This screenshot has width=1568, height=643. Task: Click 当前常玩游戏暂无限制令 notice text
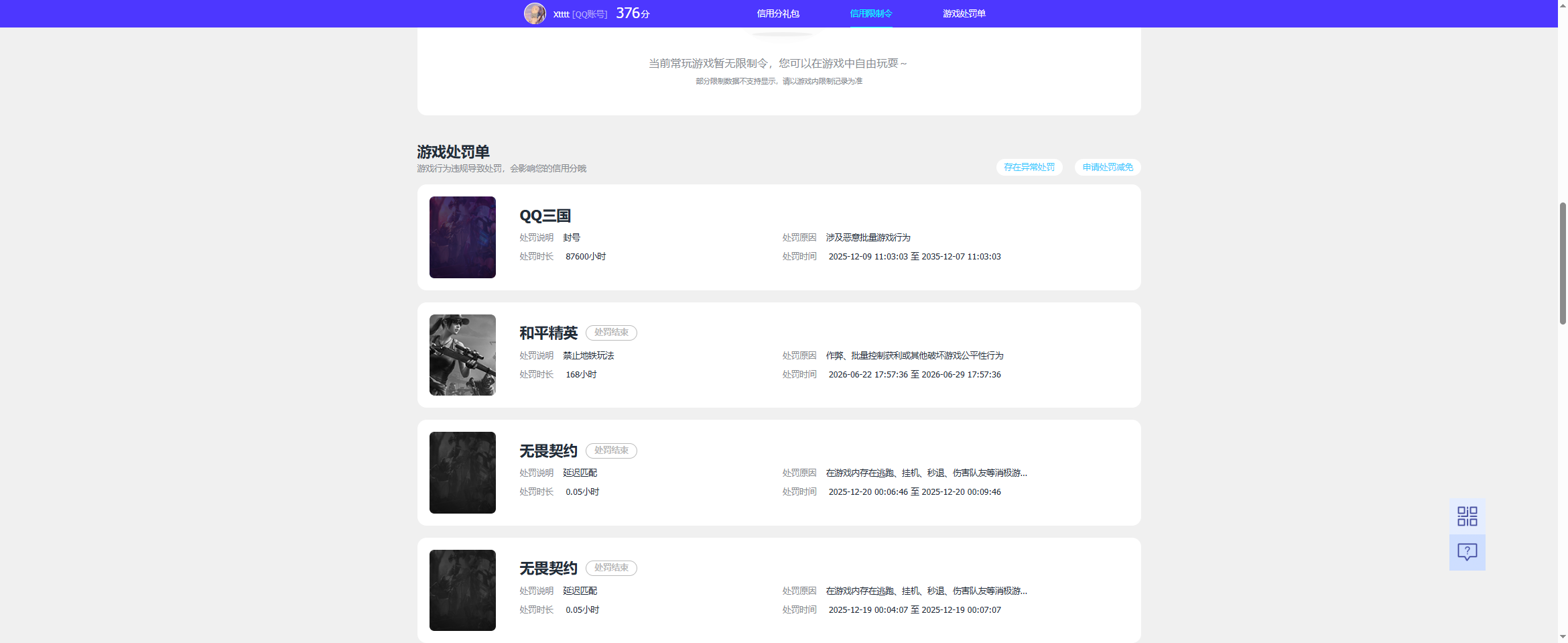[x=777, y=63]
